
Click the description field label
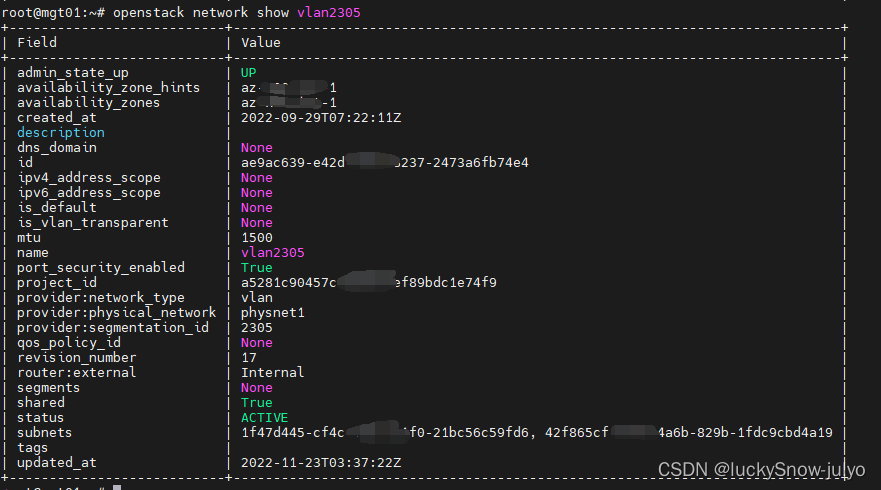tap(61, 133)
